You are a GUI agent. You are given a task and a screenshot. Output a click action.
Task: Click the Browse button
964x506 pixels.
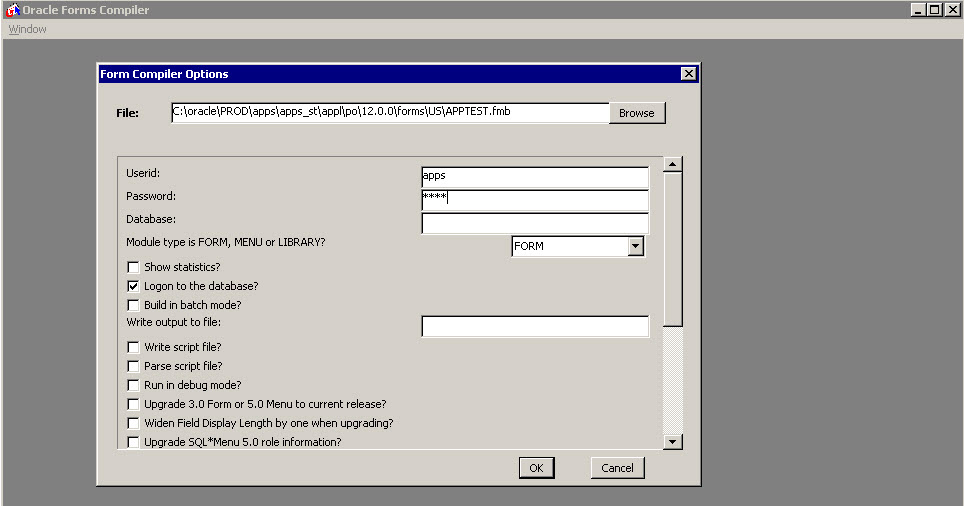[637, 113]
